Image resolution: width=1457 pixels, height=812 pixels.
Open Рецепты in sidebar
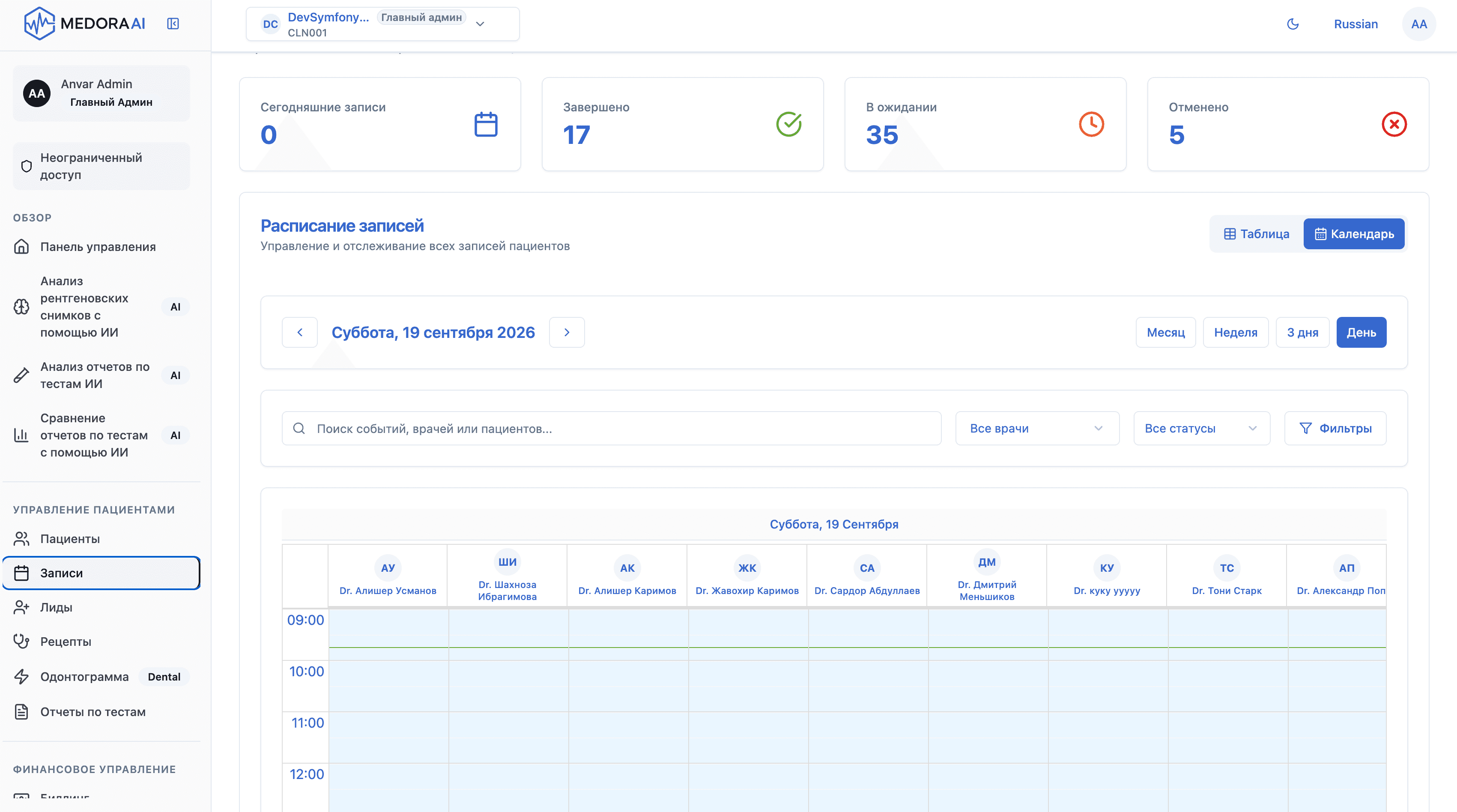pos(101,642)
